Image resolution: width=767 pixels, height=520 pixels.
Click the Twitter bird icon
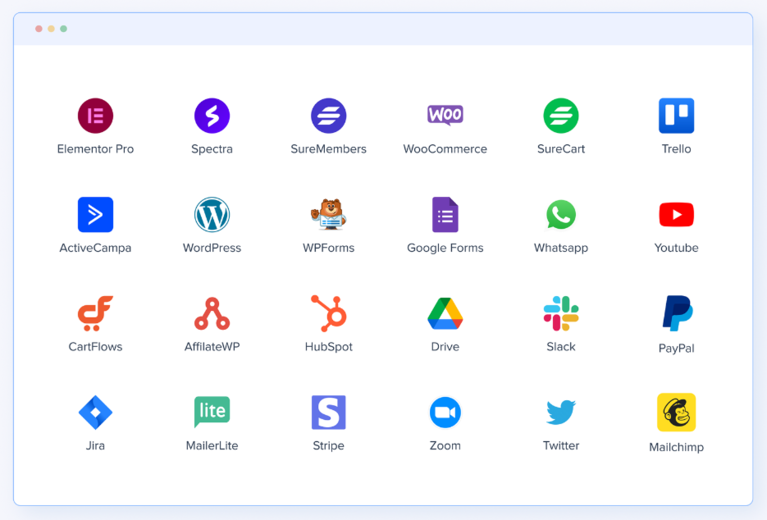coord(561,412)
